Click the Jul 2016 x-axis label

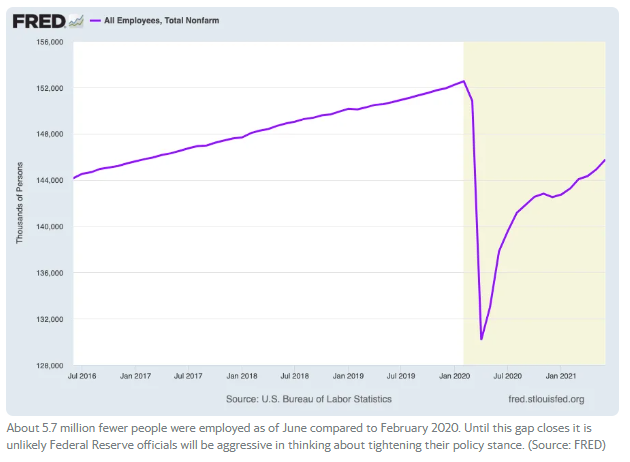[83, 376]
